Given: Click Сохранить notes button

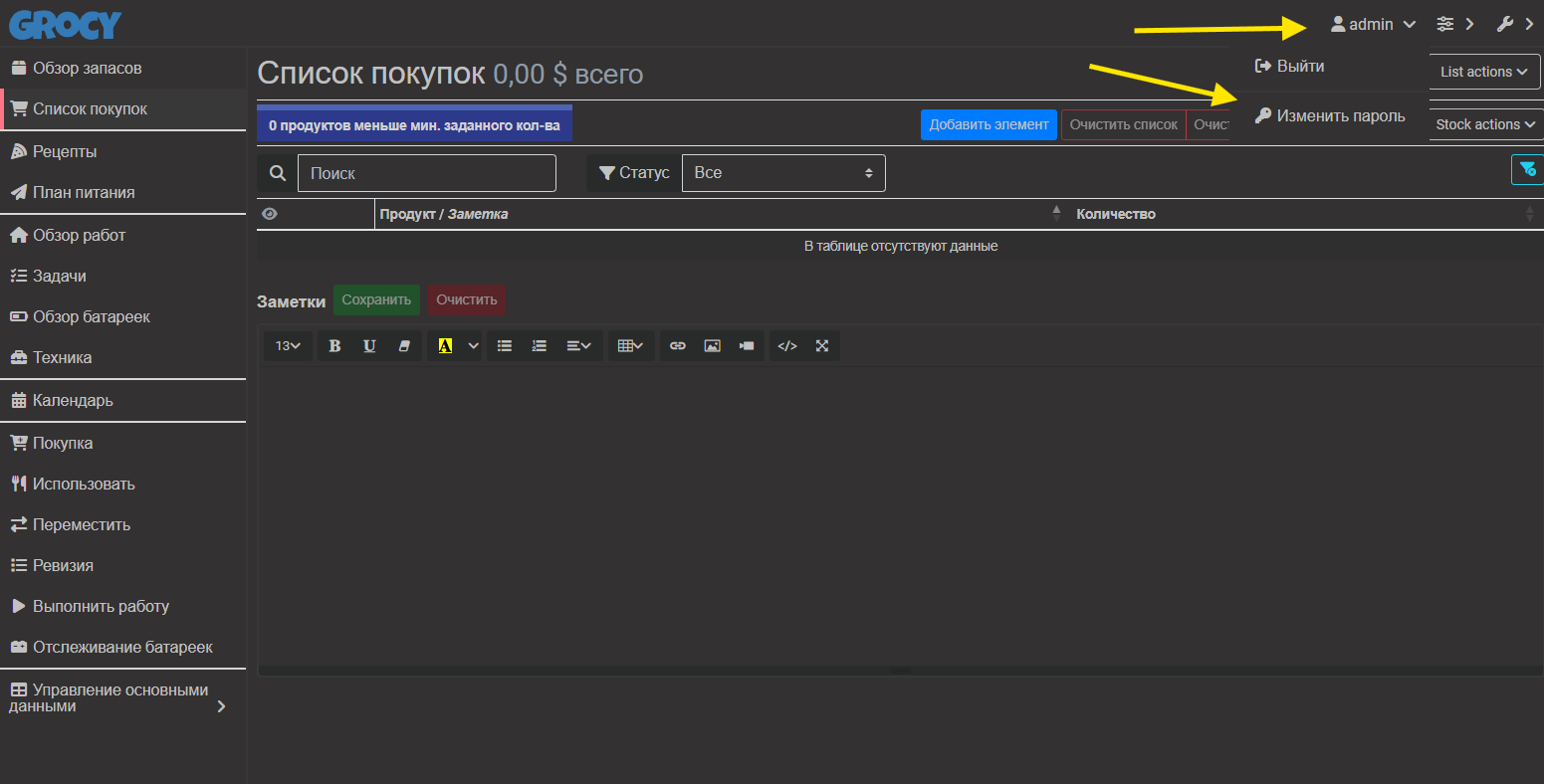Looking at the screenshot, I should pos(376,299).
